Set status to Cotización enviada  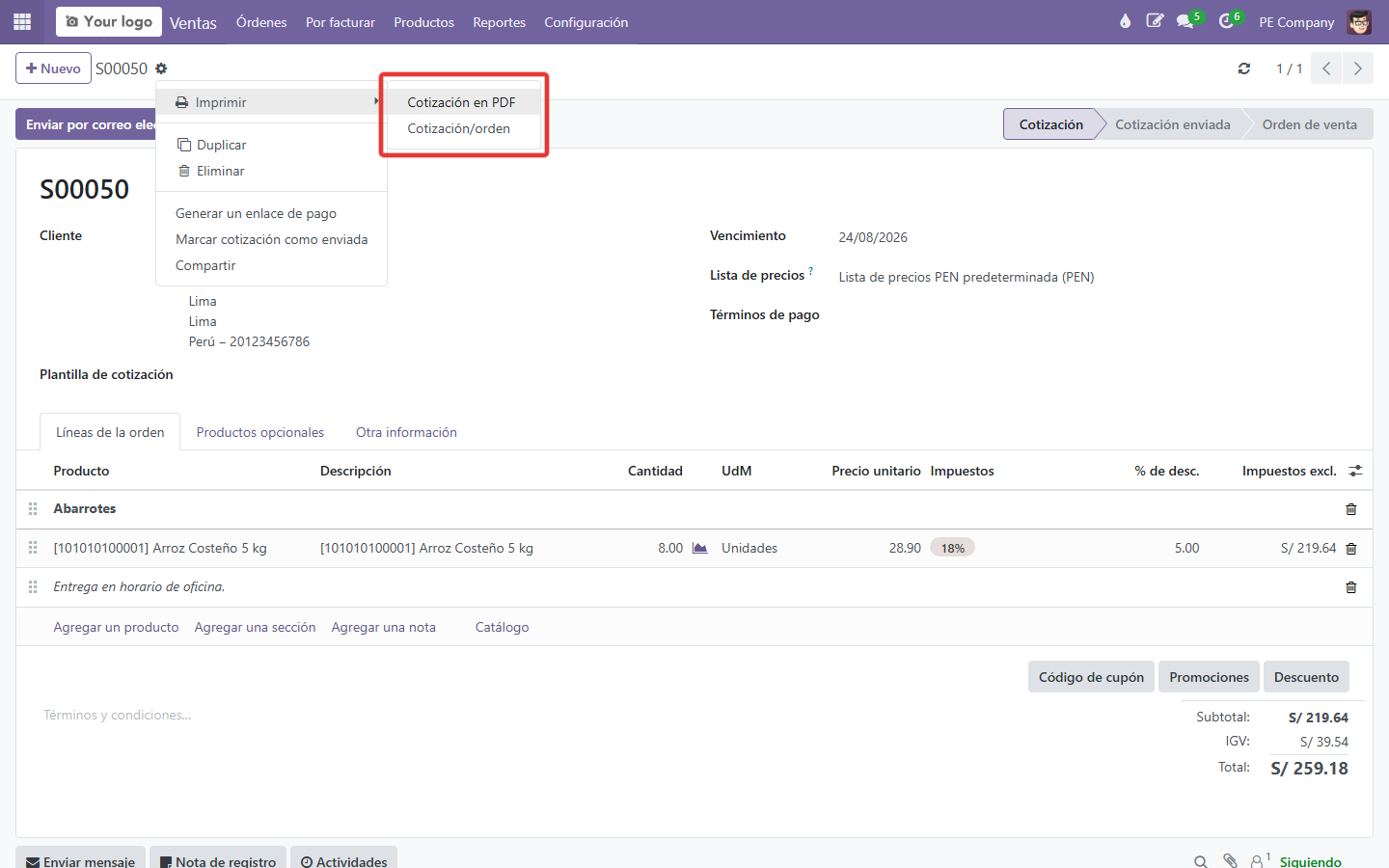click(x=1172, y=124)
